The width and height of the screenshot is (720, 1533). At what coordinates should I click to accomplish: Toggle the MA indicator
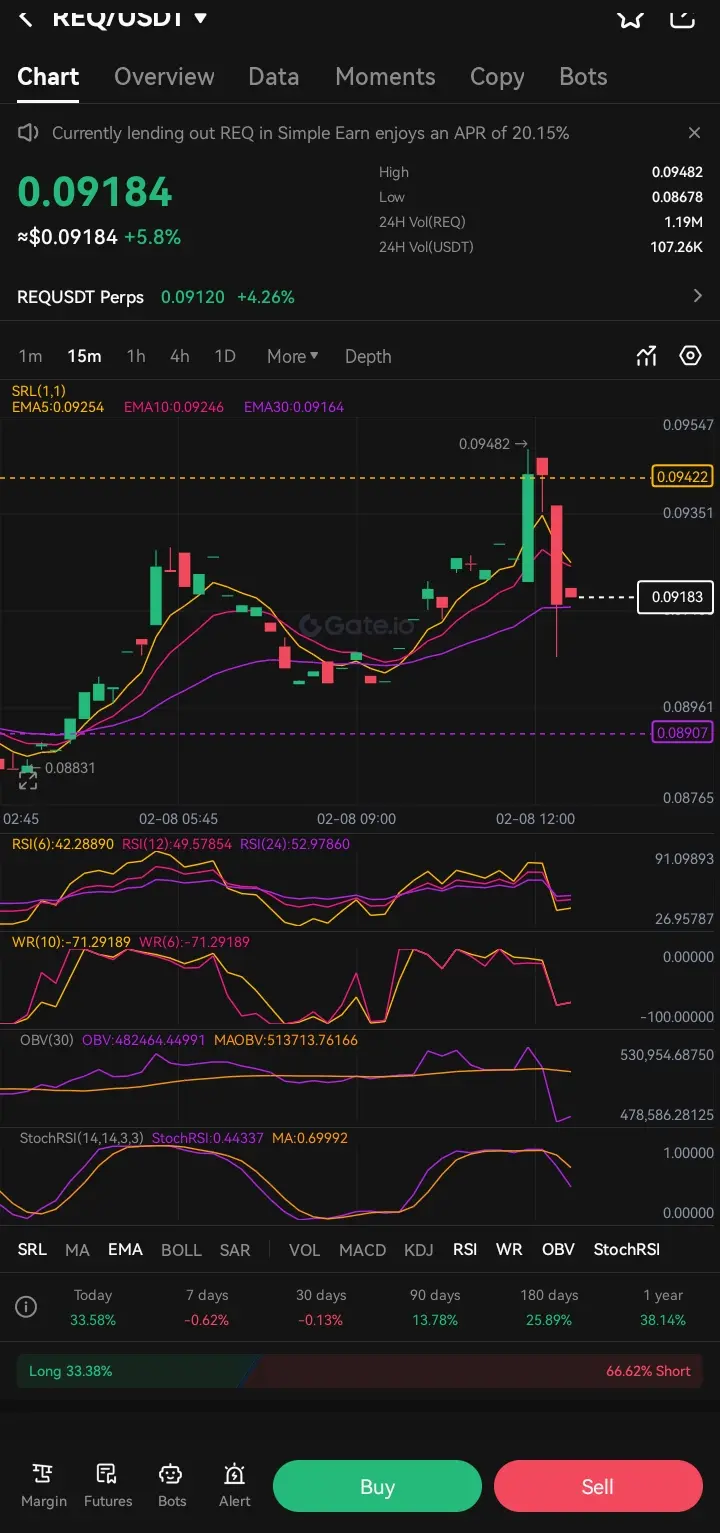(x=77, y=1249)
